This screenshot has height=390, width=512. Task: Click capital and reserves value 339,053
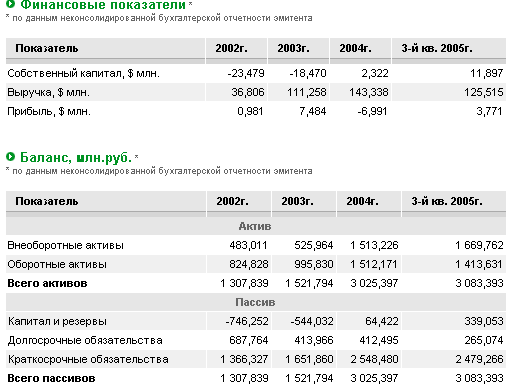(484, 322)
